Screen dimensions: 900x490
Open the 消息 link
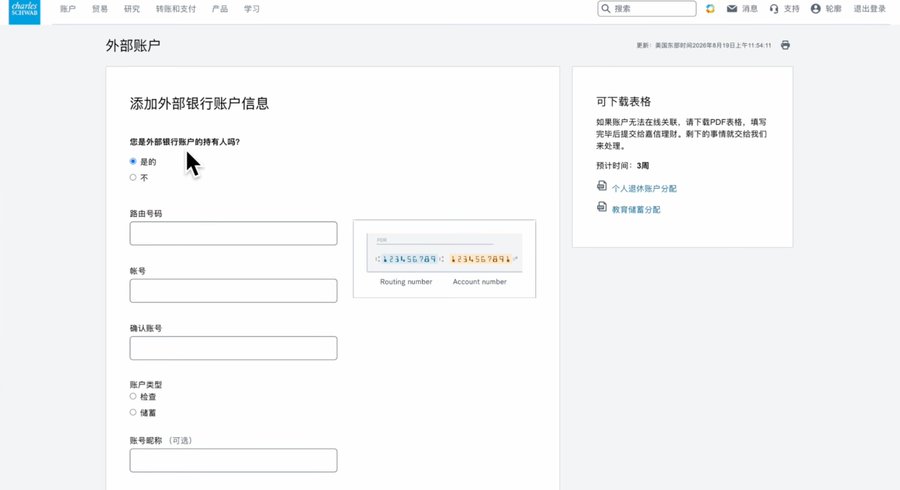click(x=750, y=9)
